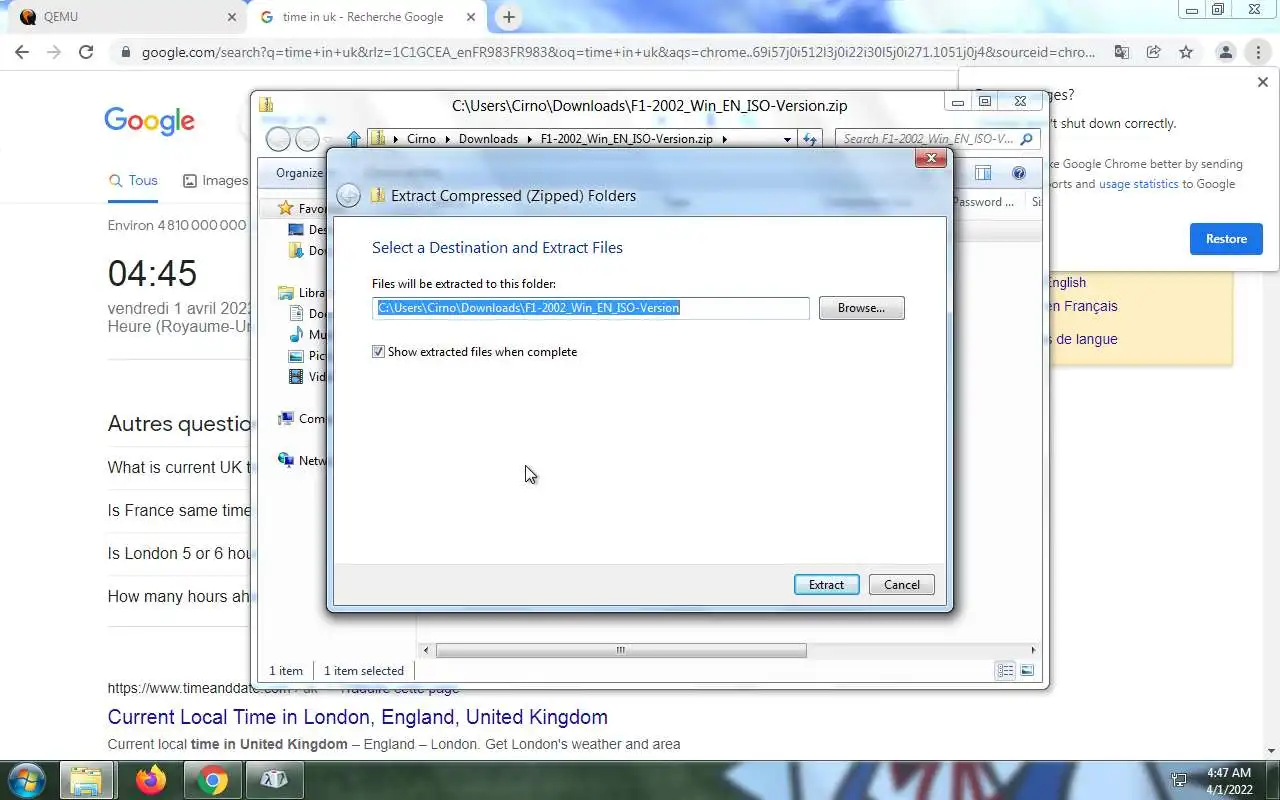Click the Videos library icon in navigation pane

click(x=296, y=377)
